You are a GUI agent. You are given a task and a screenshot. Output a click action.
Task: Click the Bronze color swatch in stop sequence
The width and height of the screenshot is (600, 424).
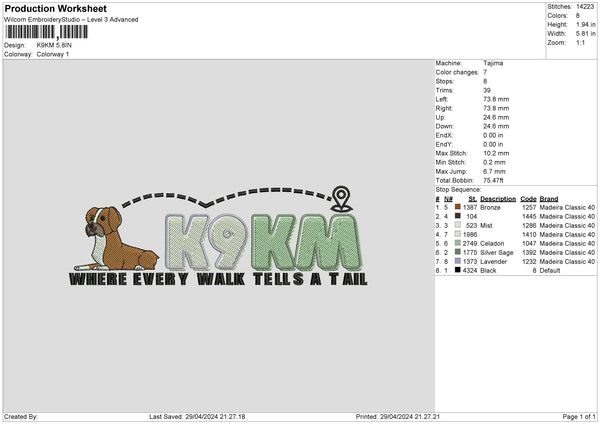click(458, 207)
